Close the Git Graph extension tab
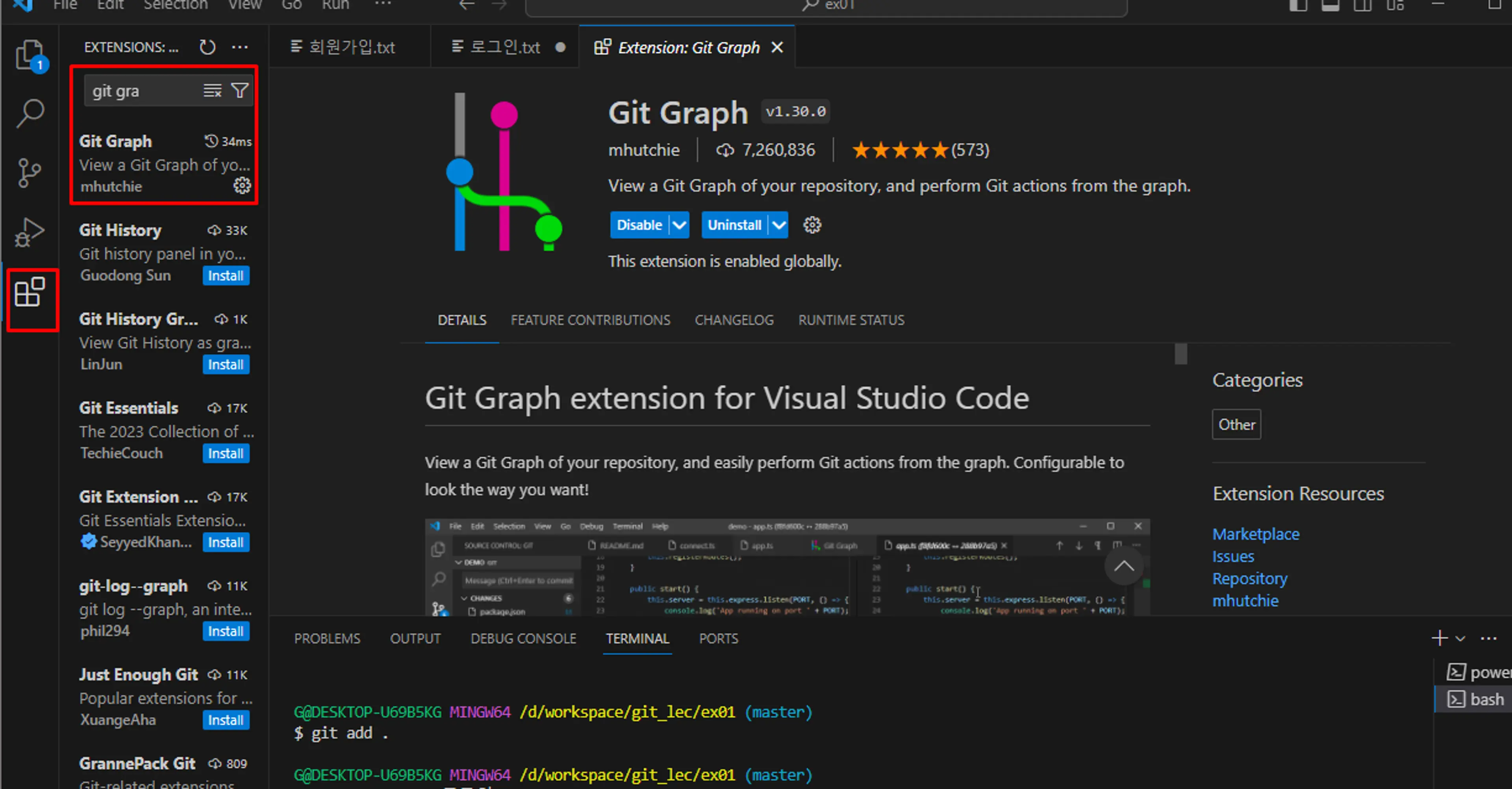This screenshot has height=789, width=1512. tap(777, 48)
